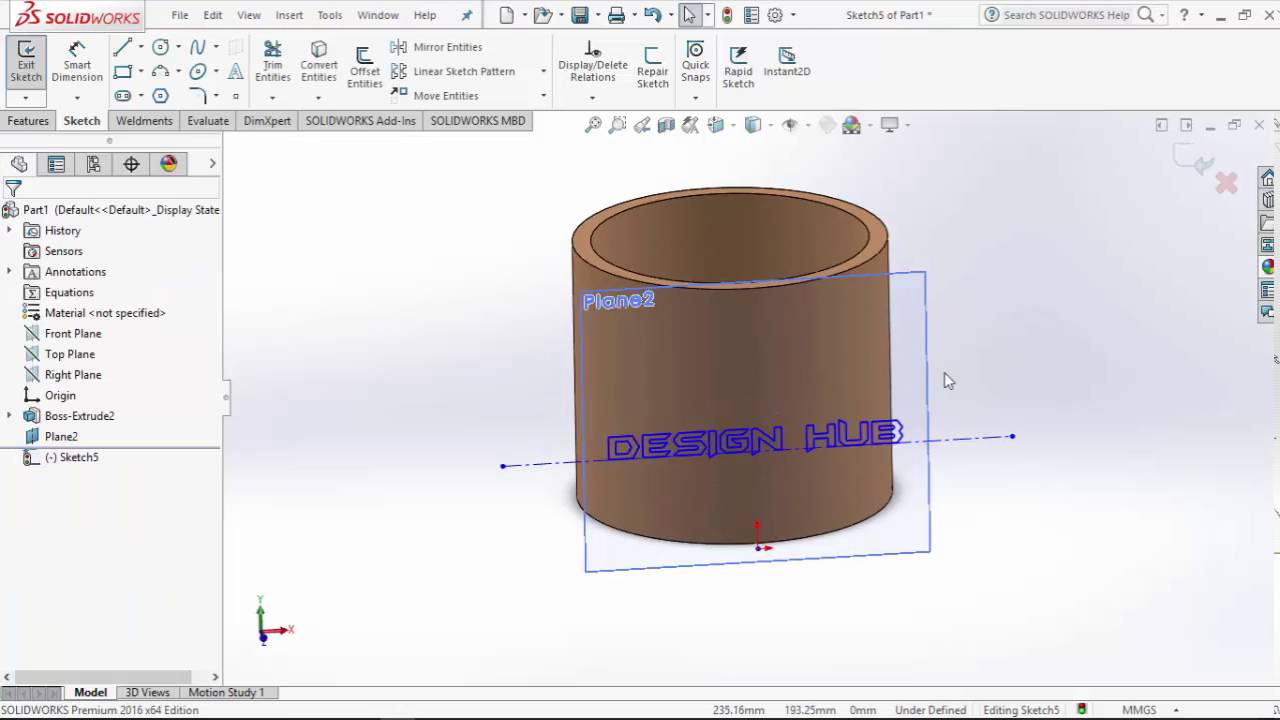The width and height of the screenshot is (1280, 720).
Task: Expand the Boss-Extrude2 tree node
Action: click(9, 416)
